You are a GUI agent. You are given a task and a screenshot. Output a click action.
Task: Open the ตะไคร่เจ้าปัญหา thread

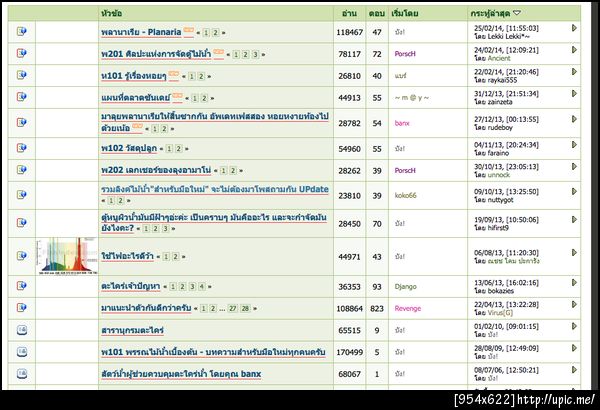coord(130,286)
